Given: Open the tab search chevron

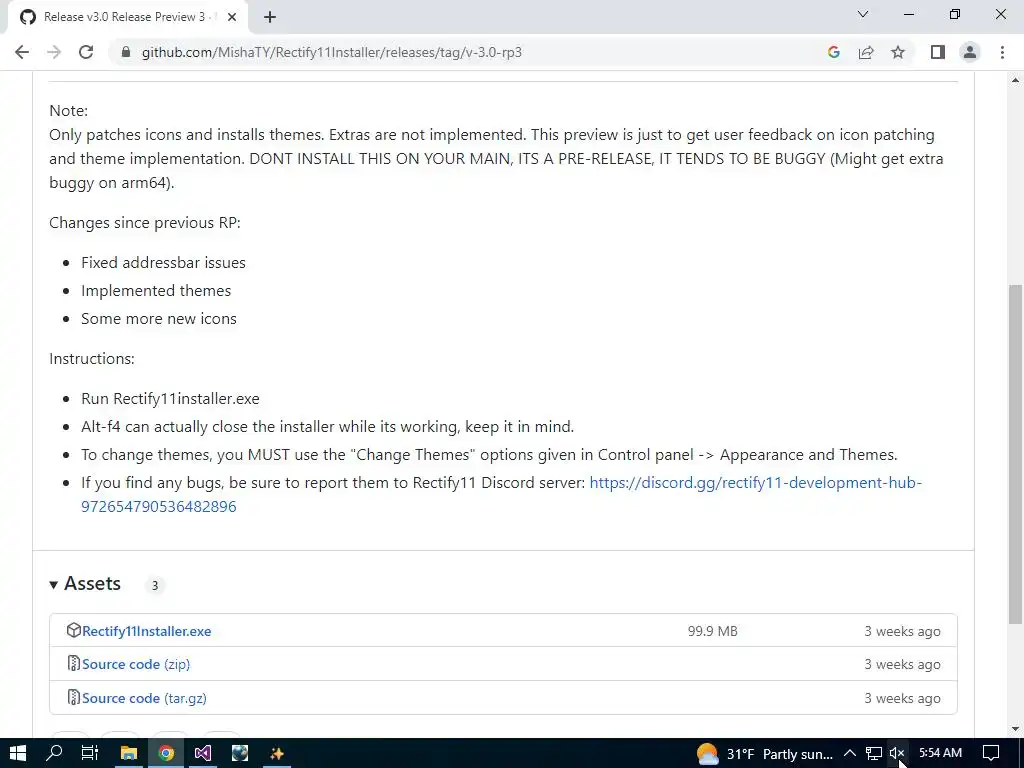Looking at the screenshot, I should click(863, 14).
